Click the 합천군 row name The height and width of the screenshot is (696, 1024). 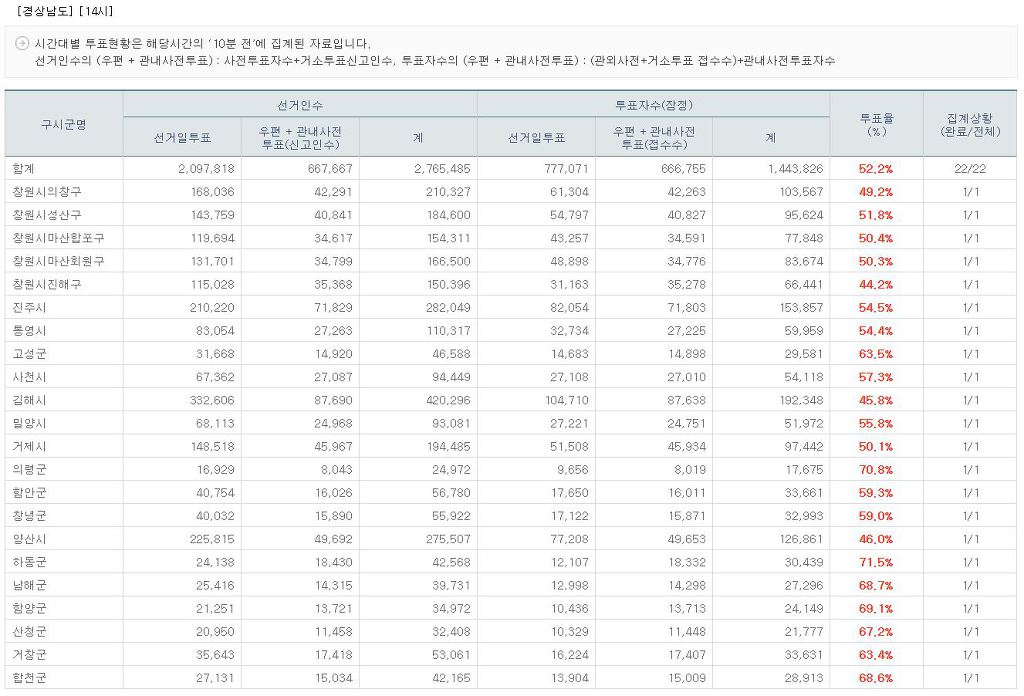29,678
